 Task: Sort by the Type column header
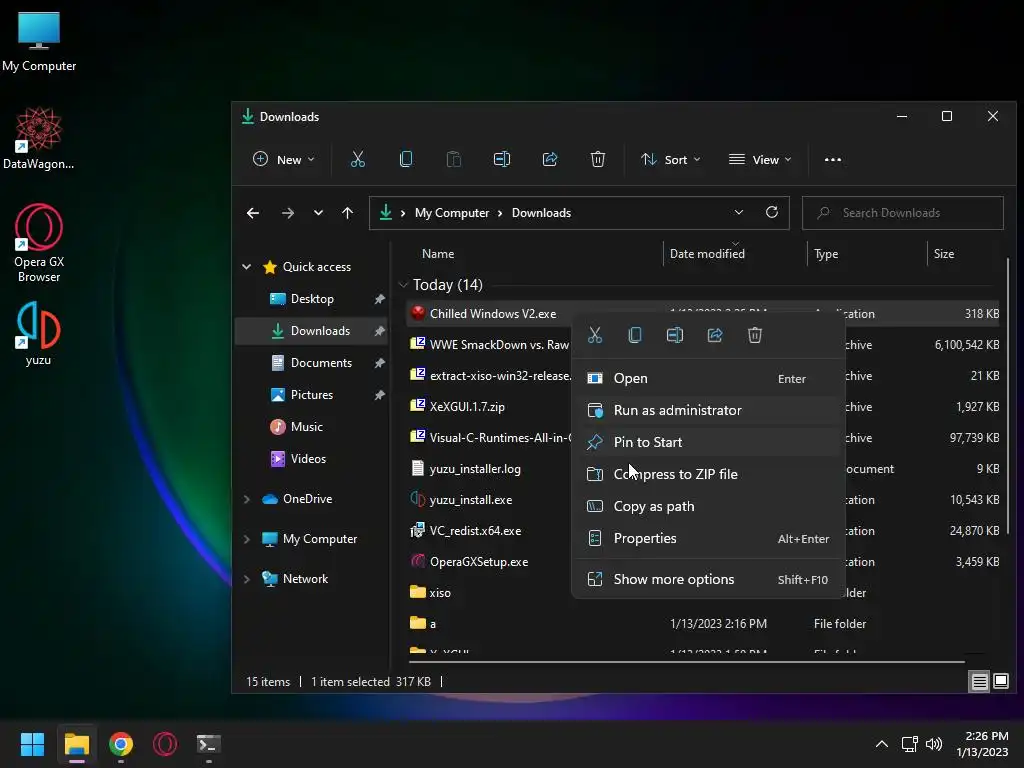click(826, 253)
